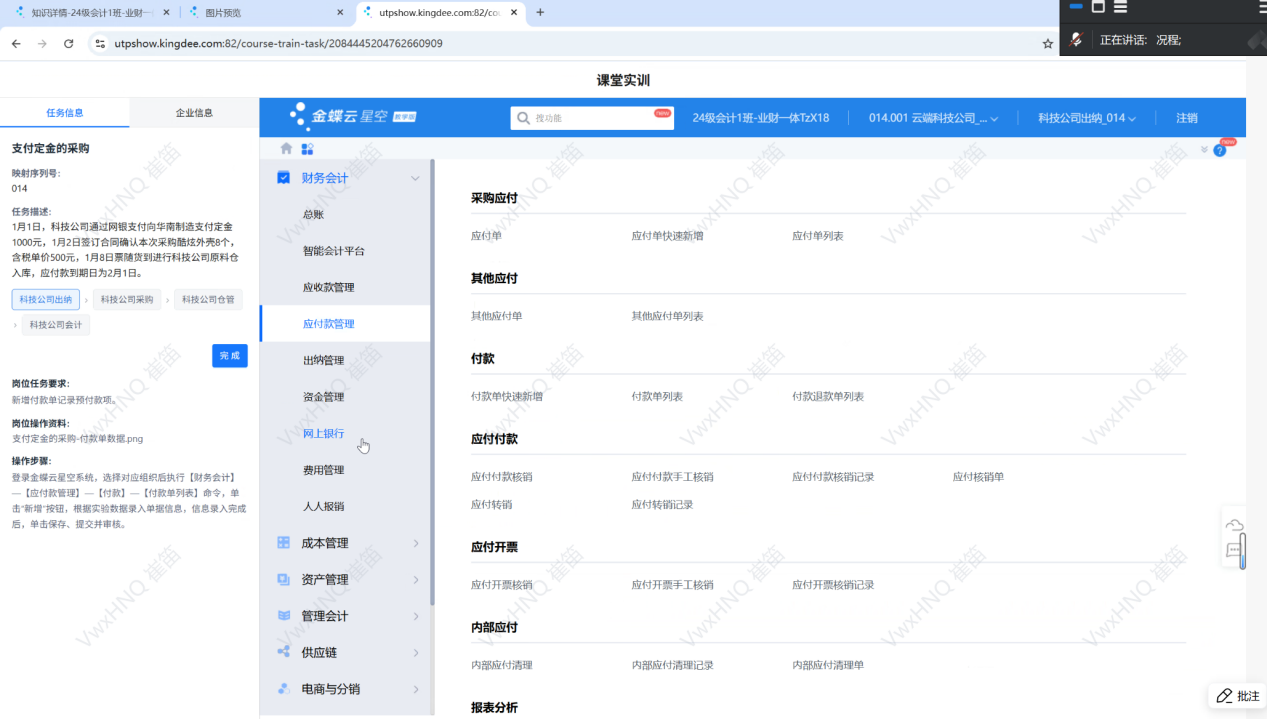Click the 批注 annotation button
Screen dimensions: 1267x719
coord(1238,696)
